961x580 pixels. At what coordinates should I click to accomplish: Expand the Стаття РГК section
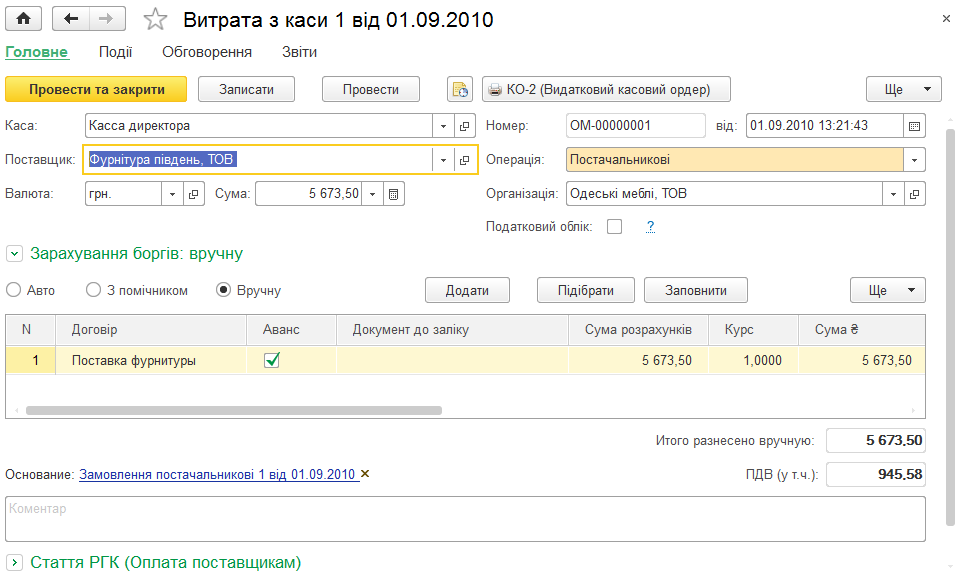pos(14,562)
